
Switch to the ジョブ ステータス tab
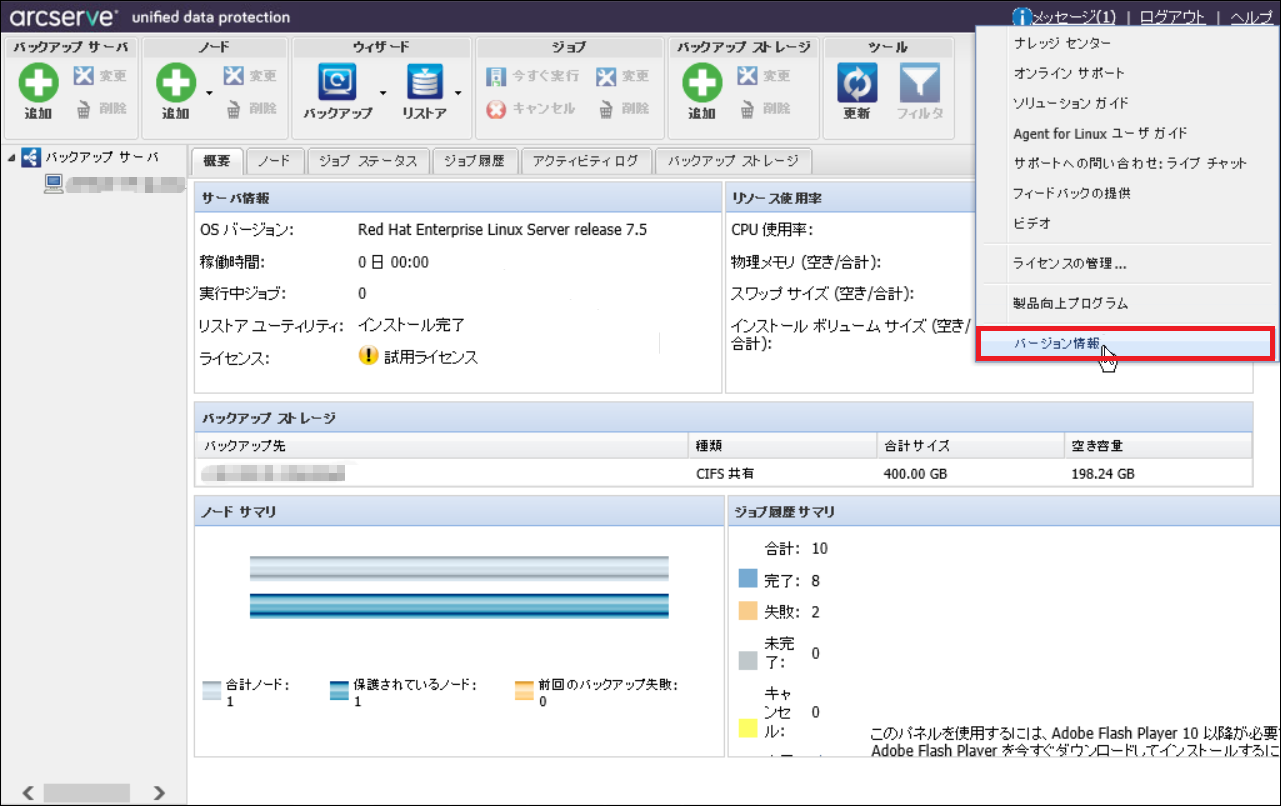pyautogui.click(x=368, y=161)
